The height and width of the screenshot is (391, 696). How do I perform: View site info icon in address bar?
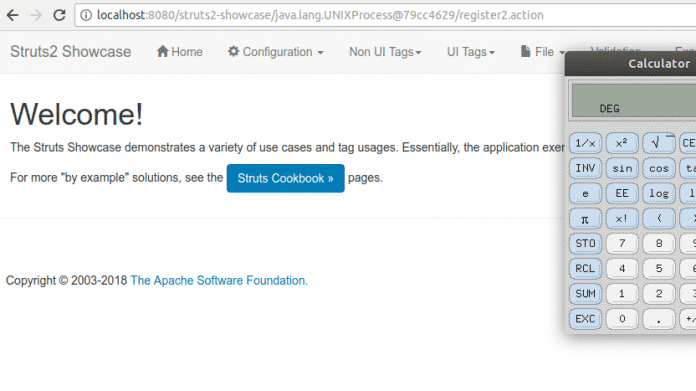tap(86, 15)
